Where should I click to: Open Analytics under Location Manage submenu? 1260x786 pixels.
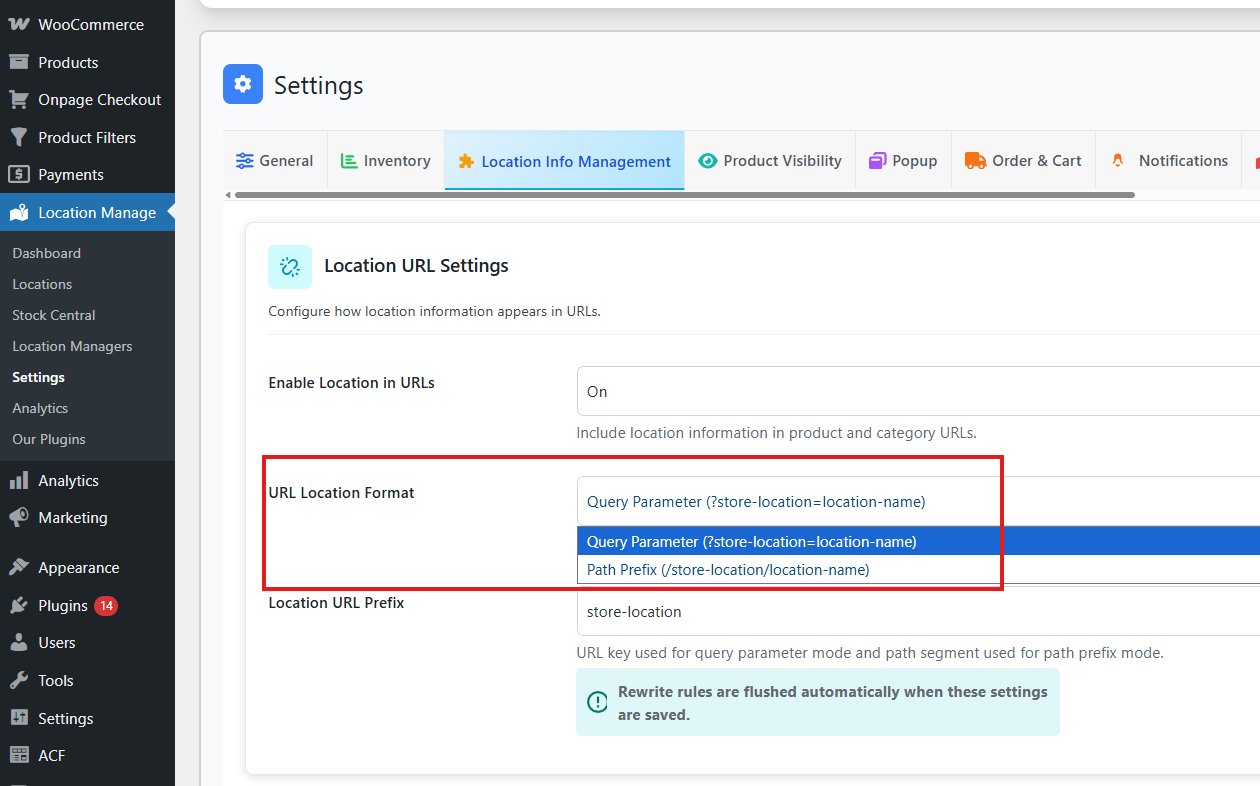tap(40, 408)
